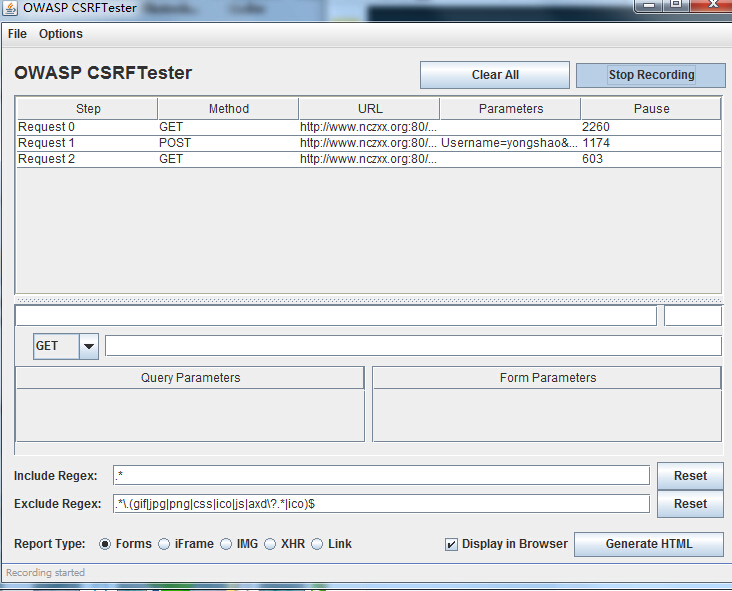Click the POST method cell
The height and width of the screenshot is (591, 732).
click(x=228, y=143)
